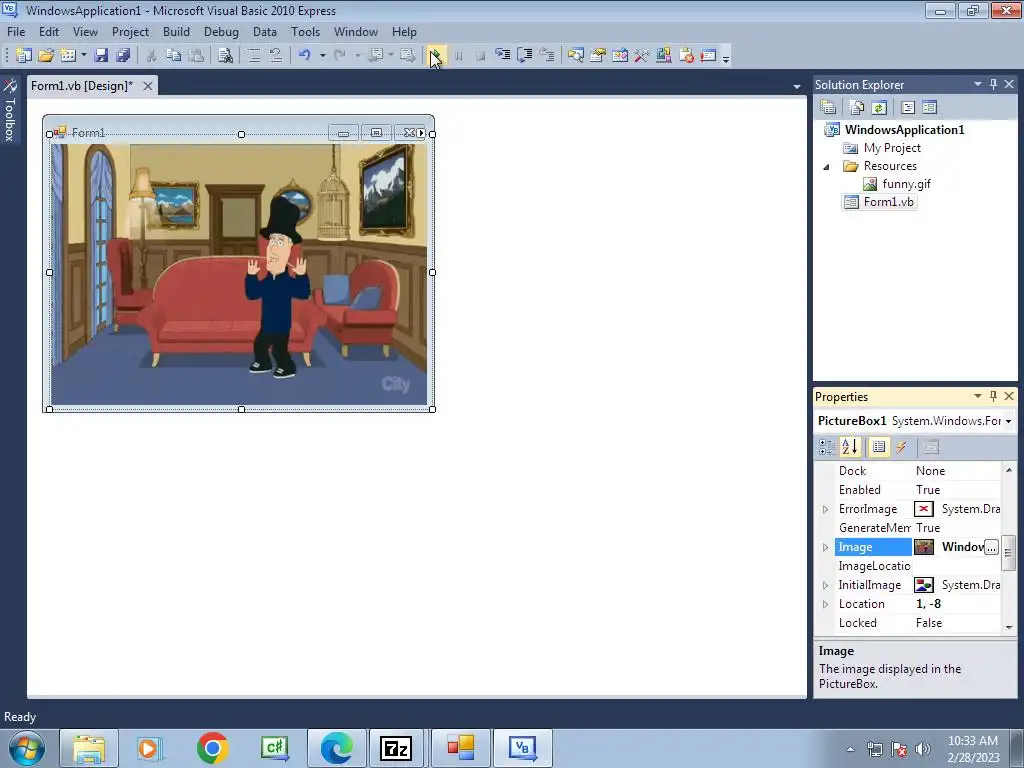This screenshot has height=768, width=1024.
Task: Expand the Location property row
Action: (x=825, y=604)
